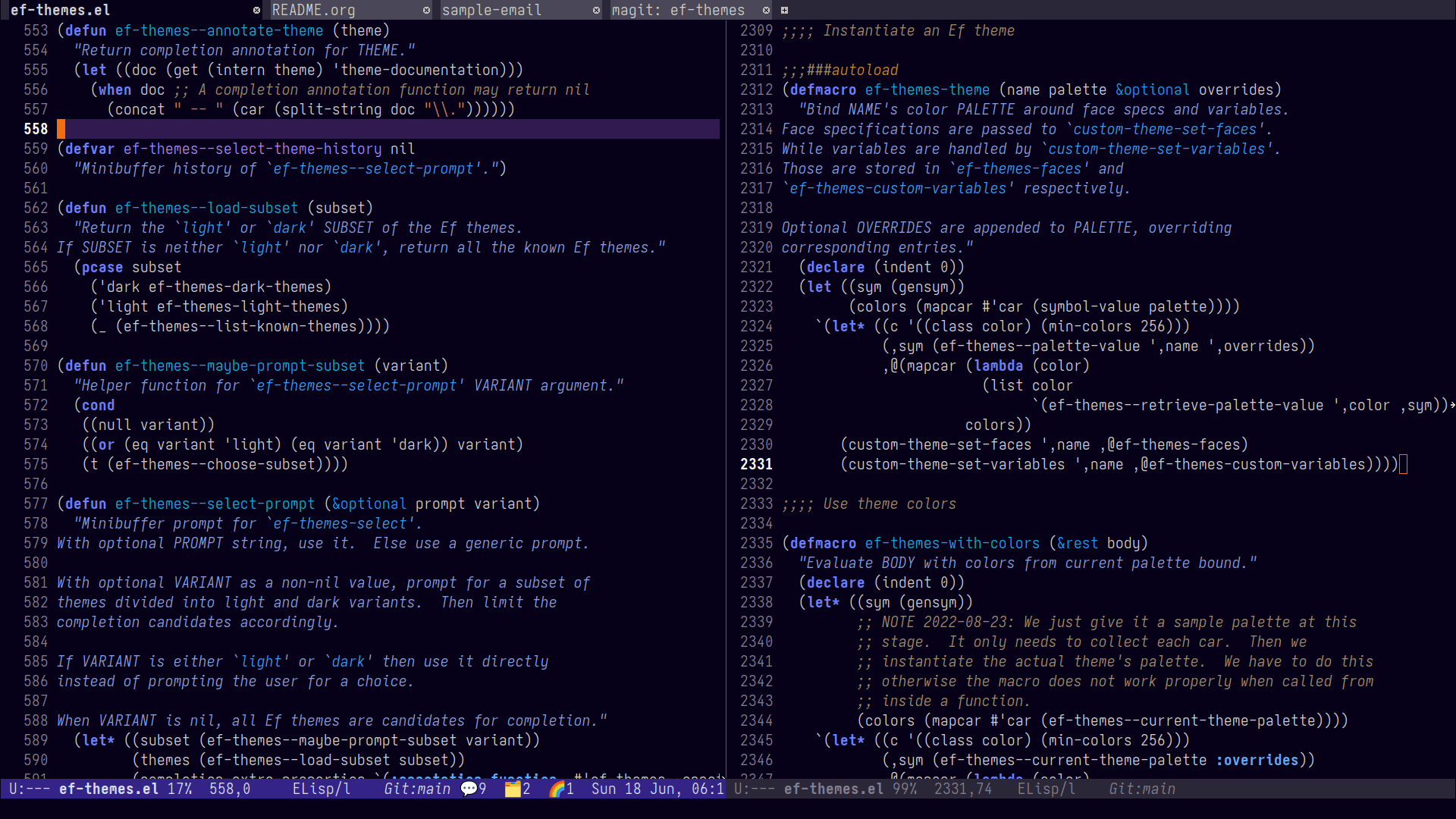
Task: Click the U:--- status in right mode line
Action: click(x=755, y=789)
